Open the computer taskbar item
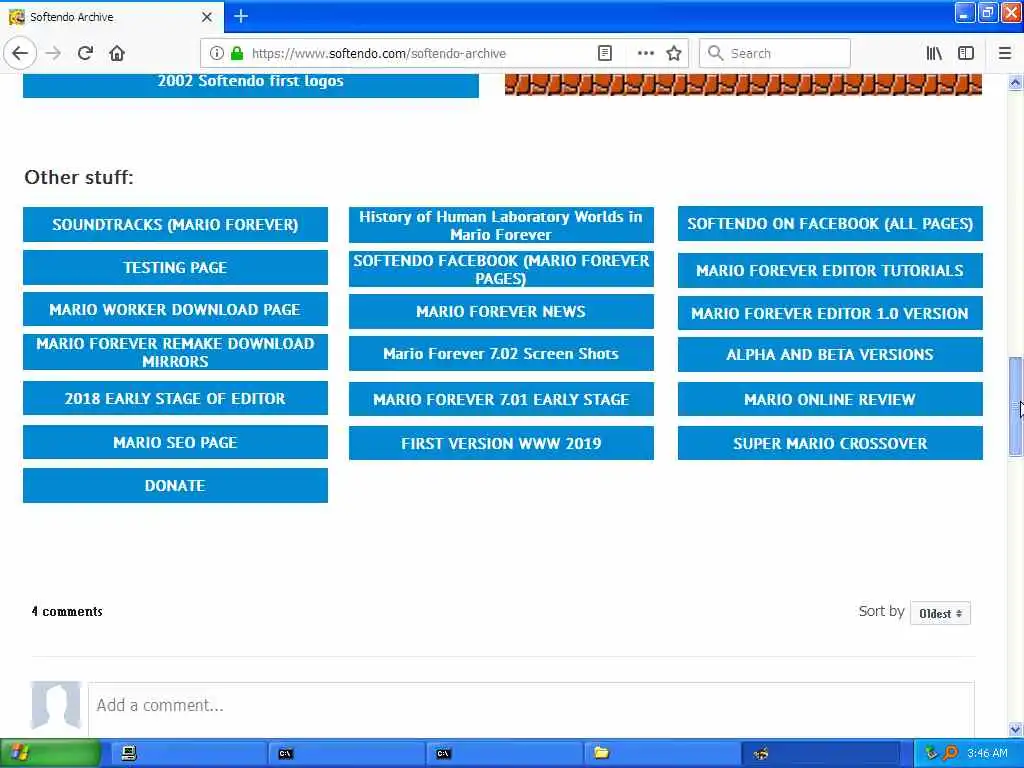 189,754
